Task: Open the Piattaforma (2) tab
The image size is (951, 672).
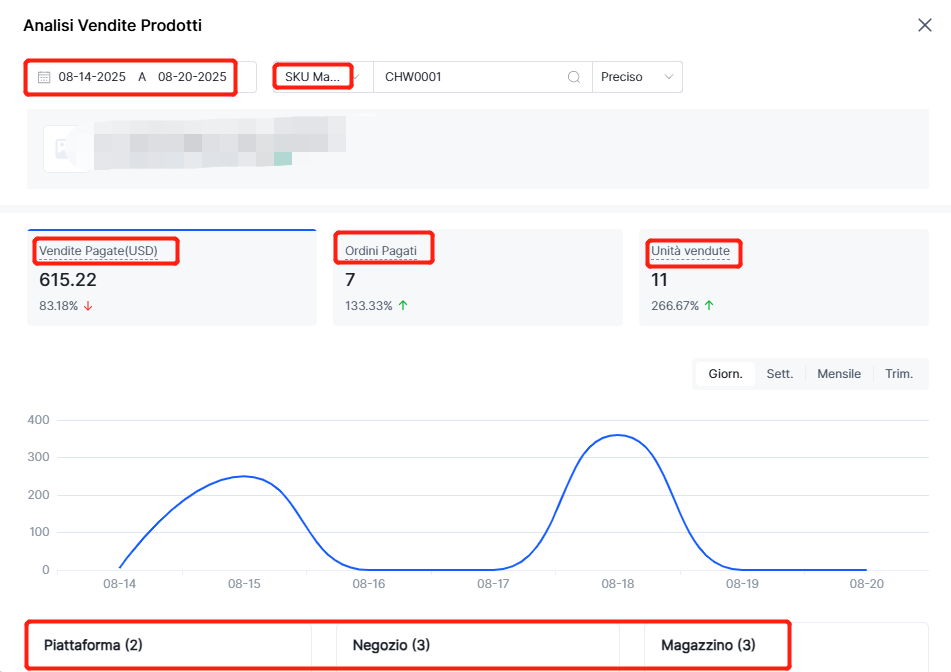Action: click(x=94, y=645)
